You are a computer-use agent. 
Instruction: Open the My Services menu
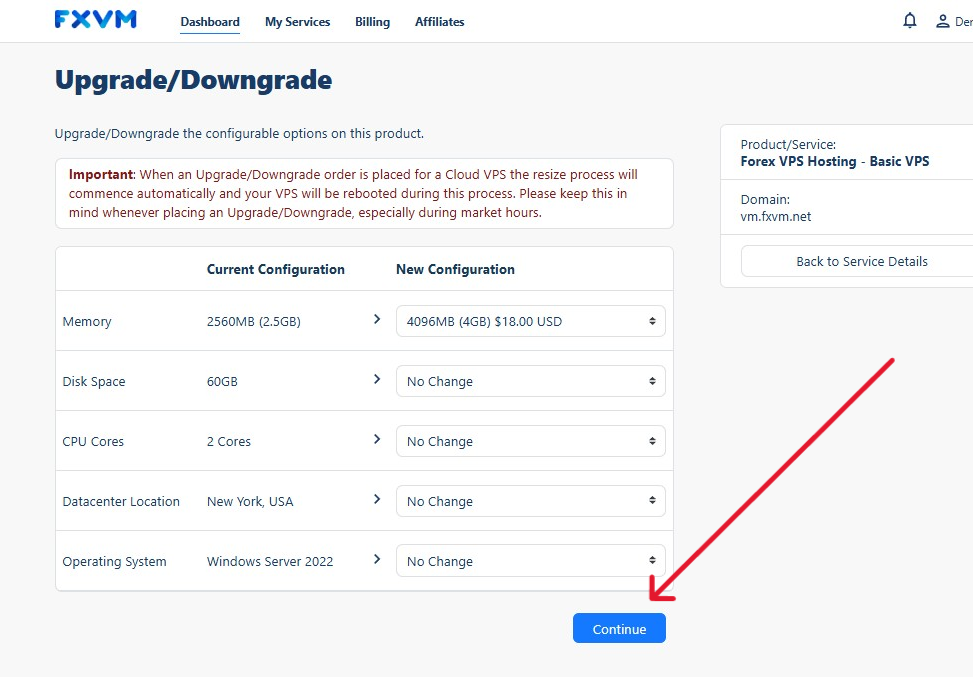coord(297,22)
